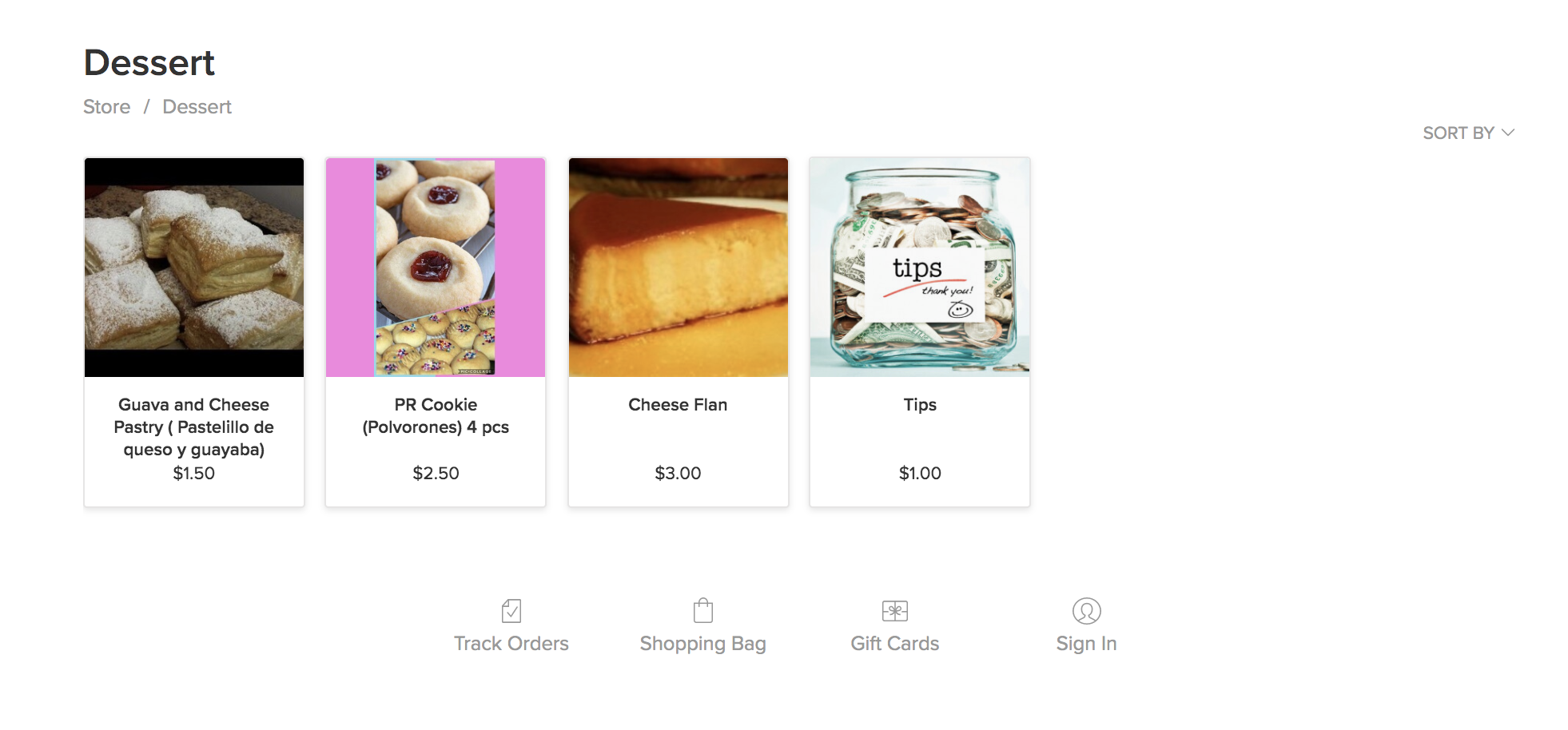Click the Sign In text label
This screenshot has height=730, width=1568.
[x=1087, y=644]
